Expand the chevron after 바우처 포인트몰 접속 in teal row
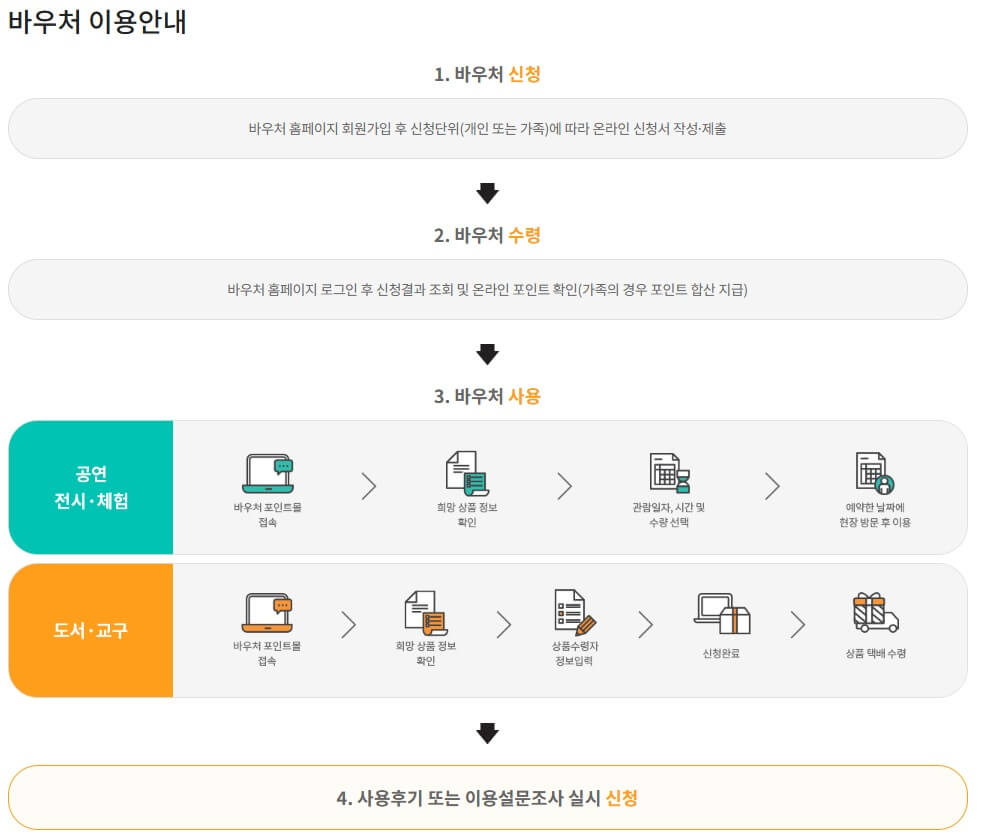The height and width of the screenshot is (836, 988). click(369, 487)
